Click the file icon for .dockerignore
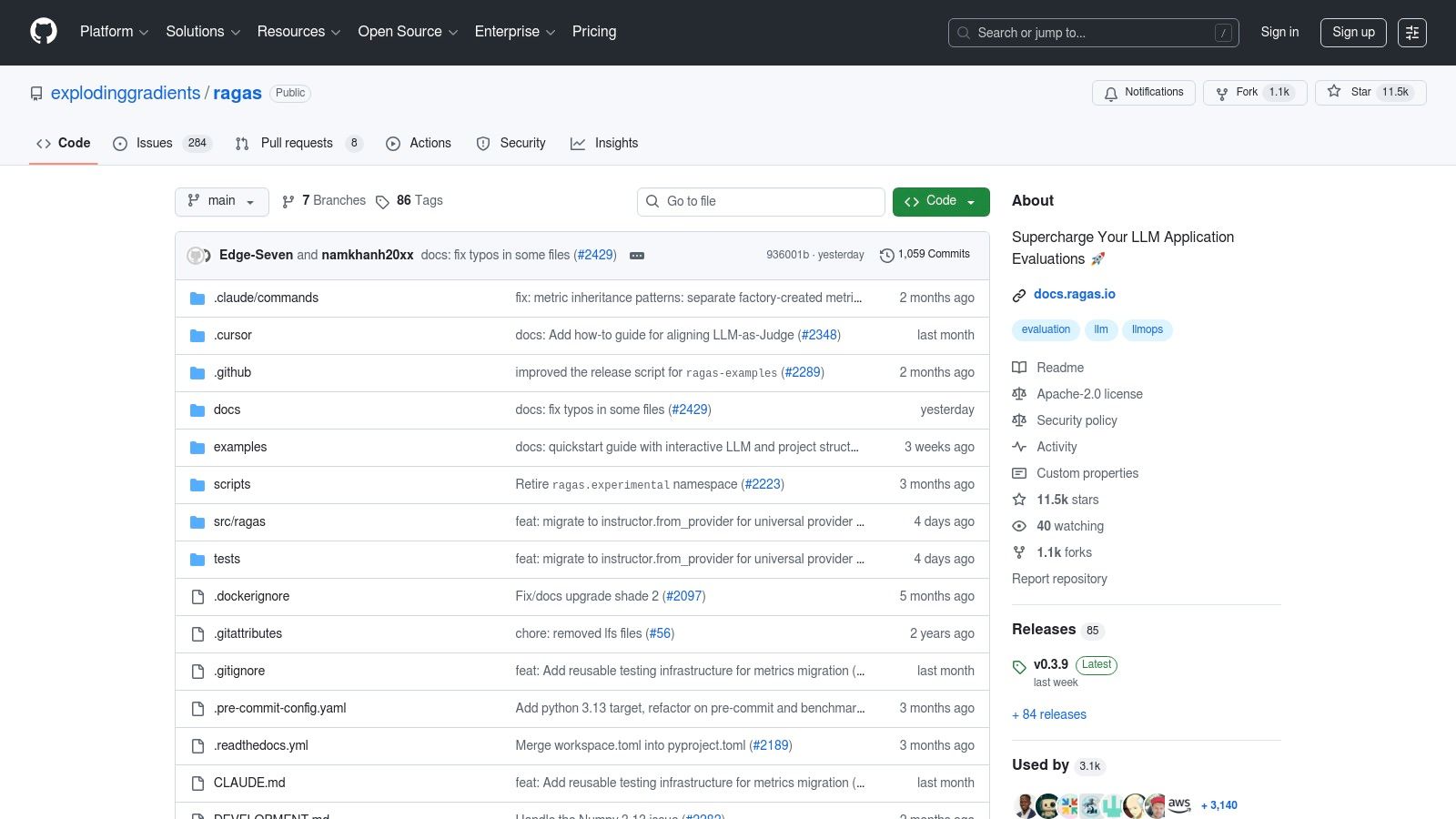1456x819 pixels. (197, 597)
